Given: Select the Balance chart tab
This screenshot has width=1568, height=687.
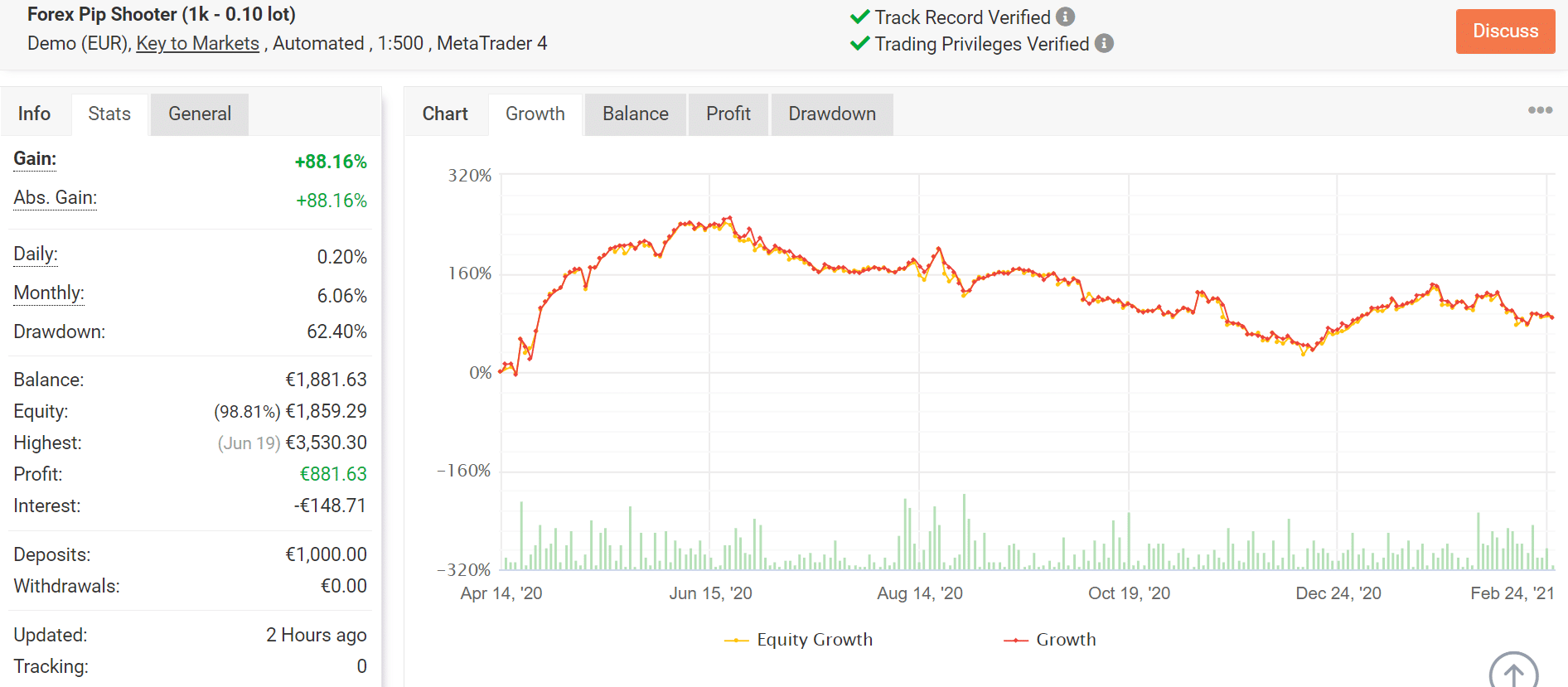Looking at the screenshot, I should pos(635,114).
